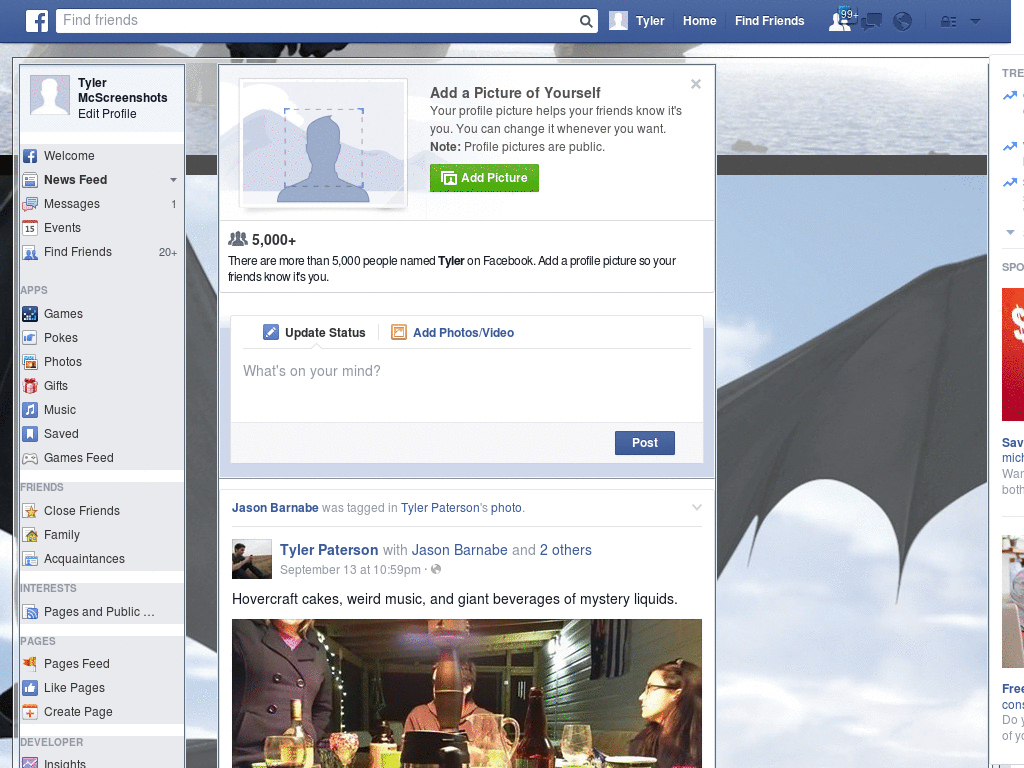Image resolution: width=1024 pixels, height=768 pixels.
Task: Click Edit Profile link
Action: tap(107, 114)
